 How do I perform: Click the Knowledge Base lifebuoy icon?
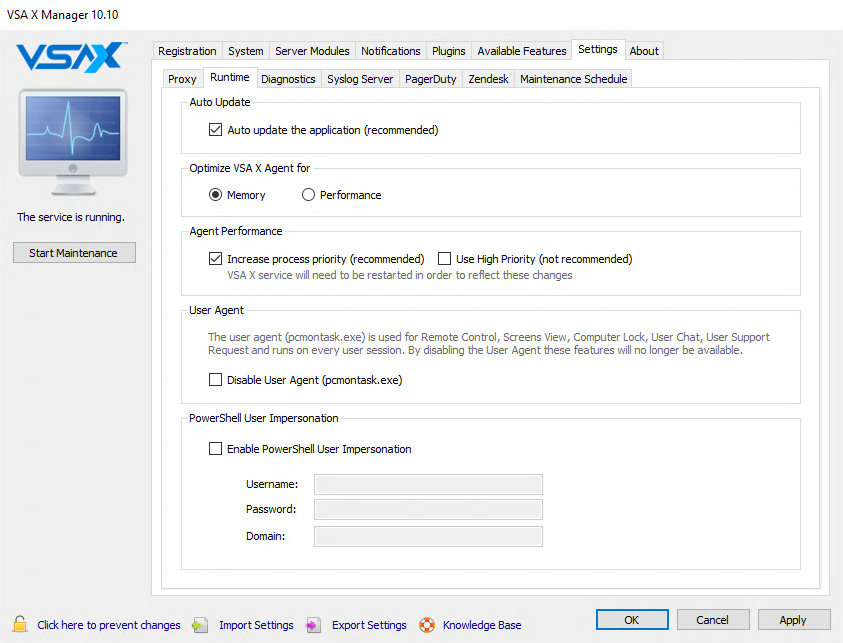(427, 625)
